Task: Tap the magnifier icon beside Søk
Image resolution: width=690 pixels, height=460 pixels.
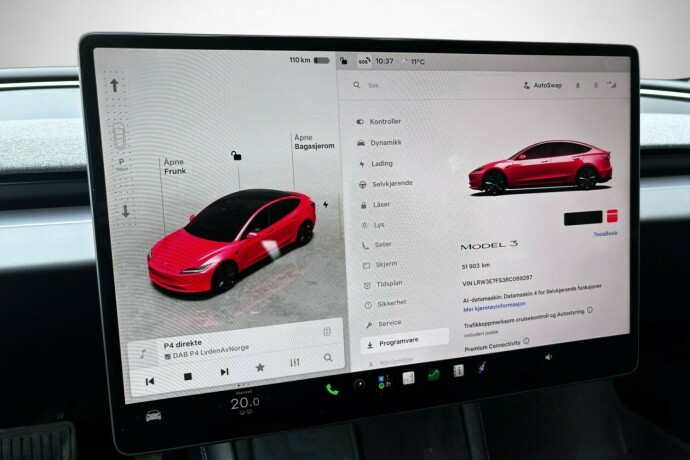Action: click(x=357, y=85)
